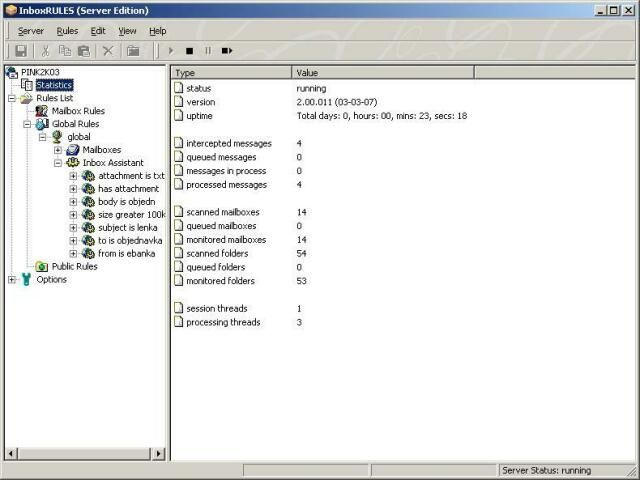Click the Paste clipboard toolbar icon
Screen dimensions: 640x480
(x=84, y=50)
